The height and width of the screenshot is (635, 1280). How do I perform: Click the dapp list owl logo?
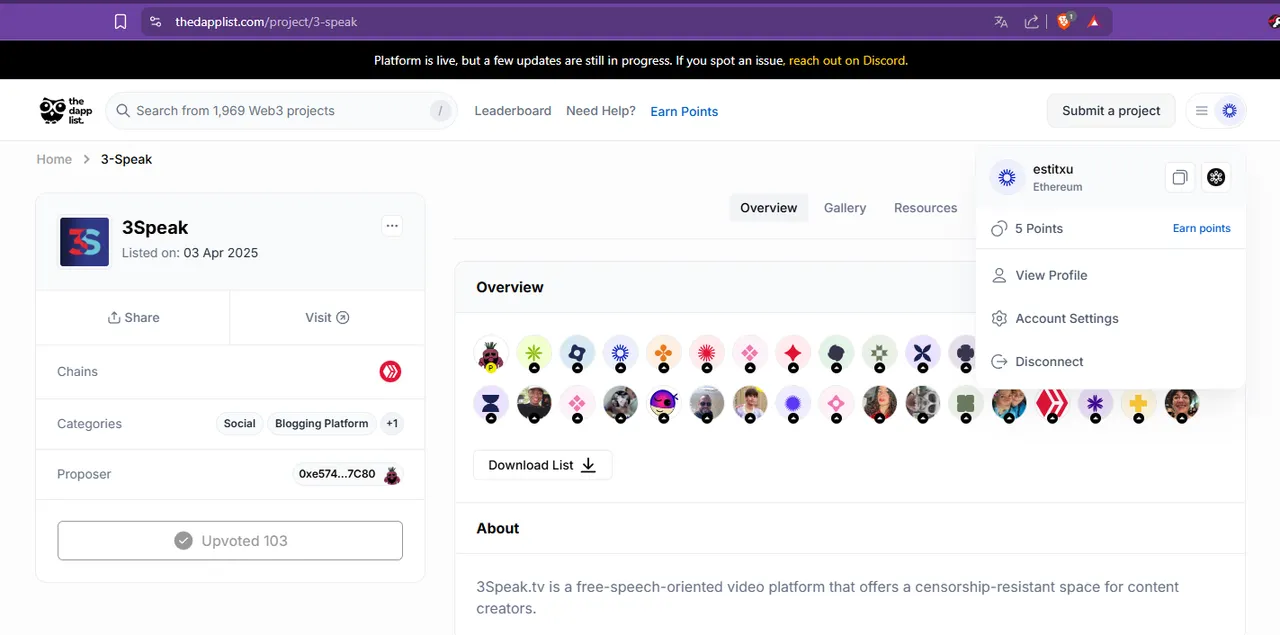[65, 110]
